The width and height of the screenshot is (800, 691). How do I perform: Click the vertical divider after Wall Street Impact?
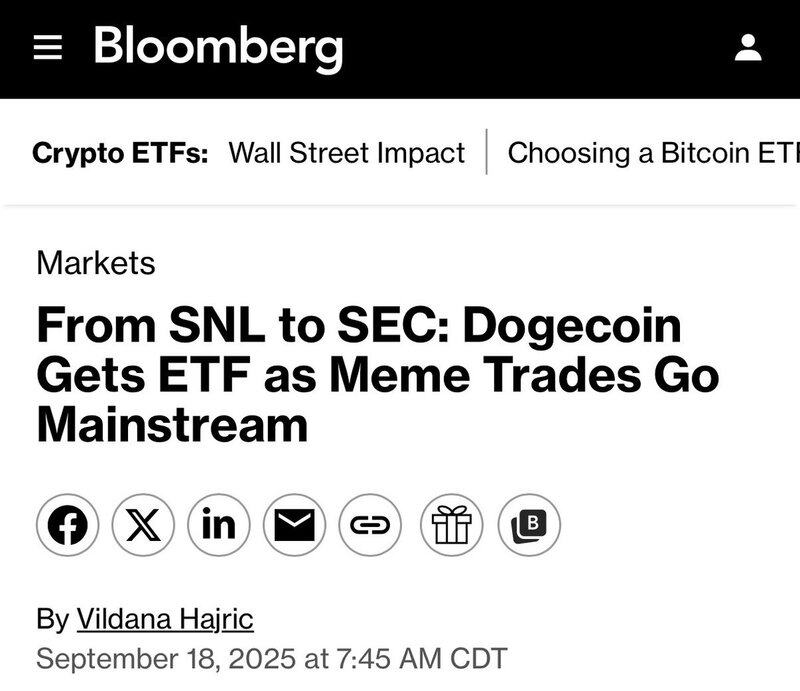pos(487,152)
